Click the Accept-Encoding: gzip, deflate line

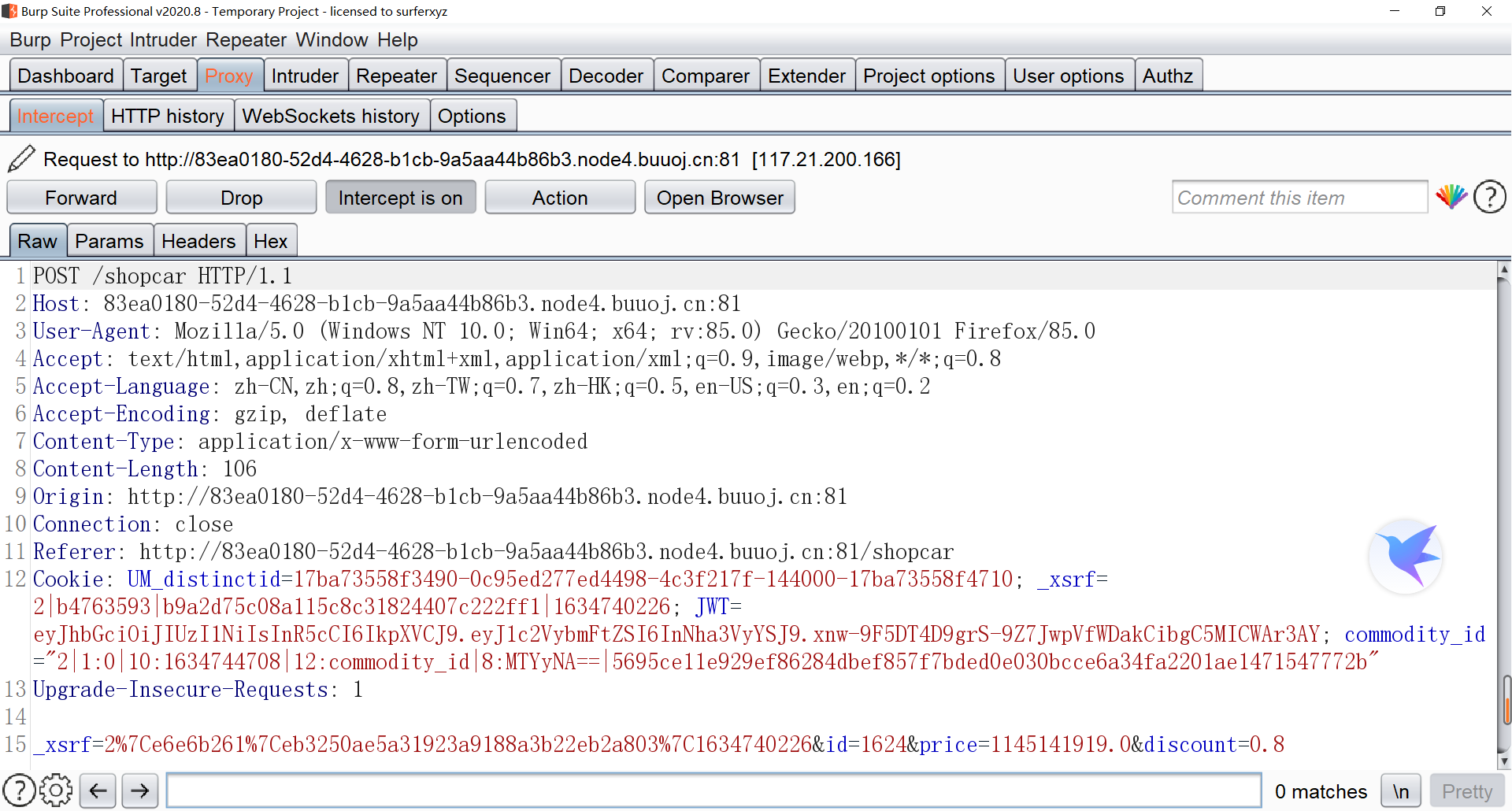tap(210, 414)
